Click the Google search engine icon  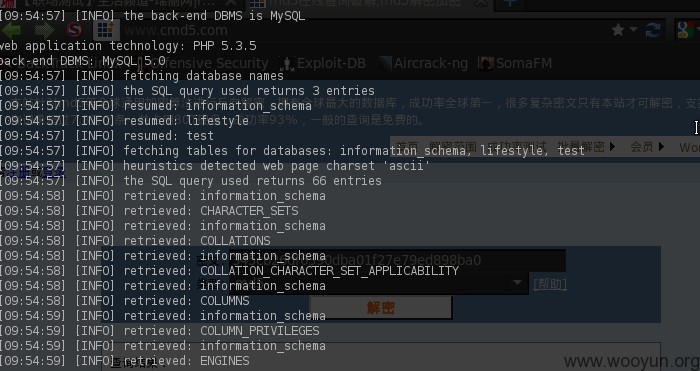coord(685,30)
